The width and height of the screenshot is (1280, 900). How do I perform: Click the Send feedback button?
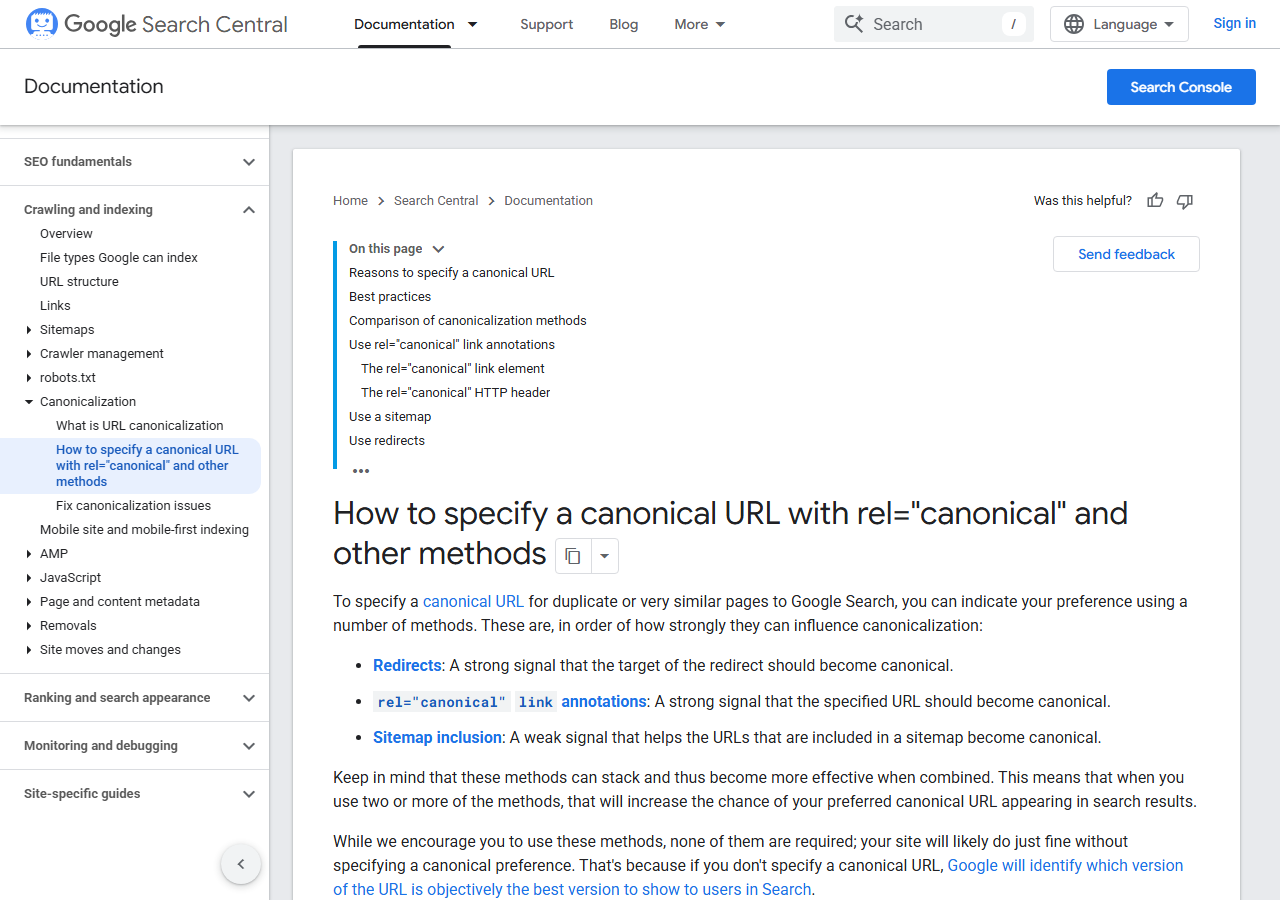1126,254
